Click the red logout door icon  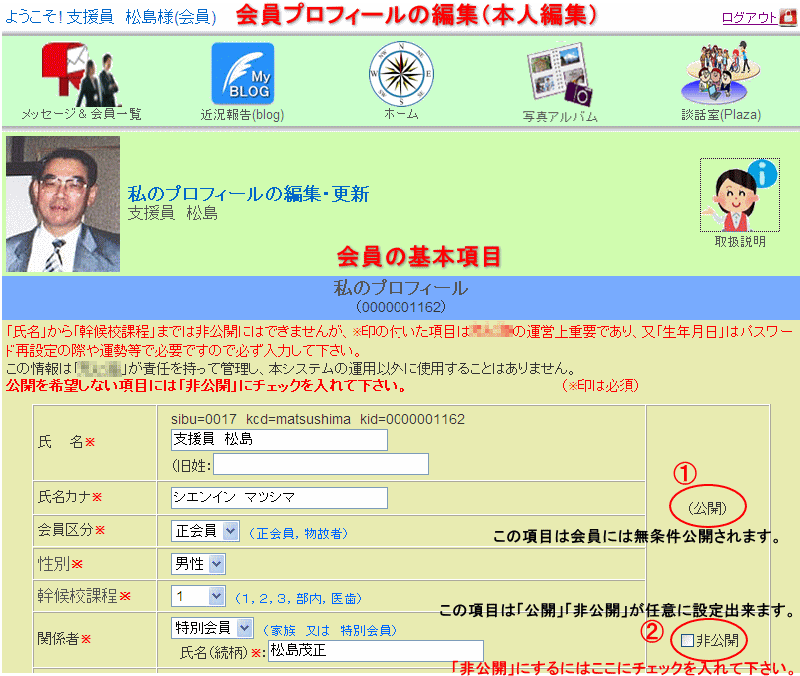click(788, 17)
